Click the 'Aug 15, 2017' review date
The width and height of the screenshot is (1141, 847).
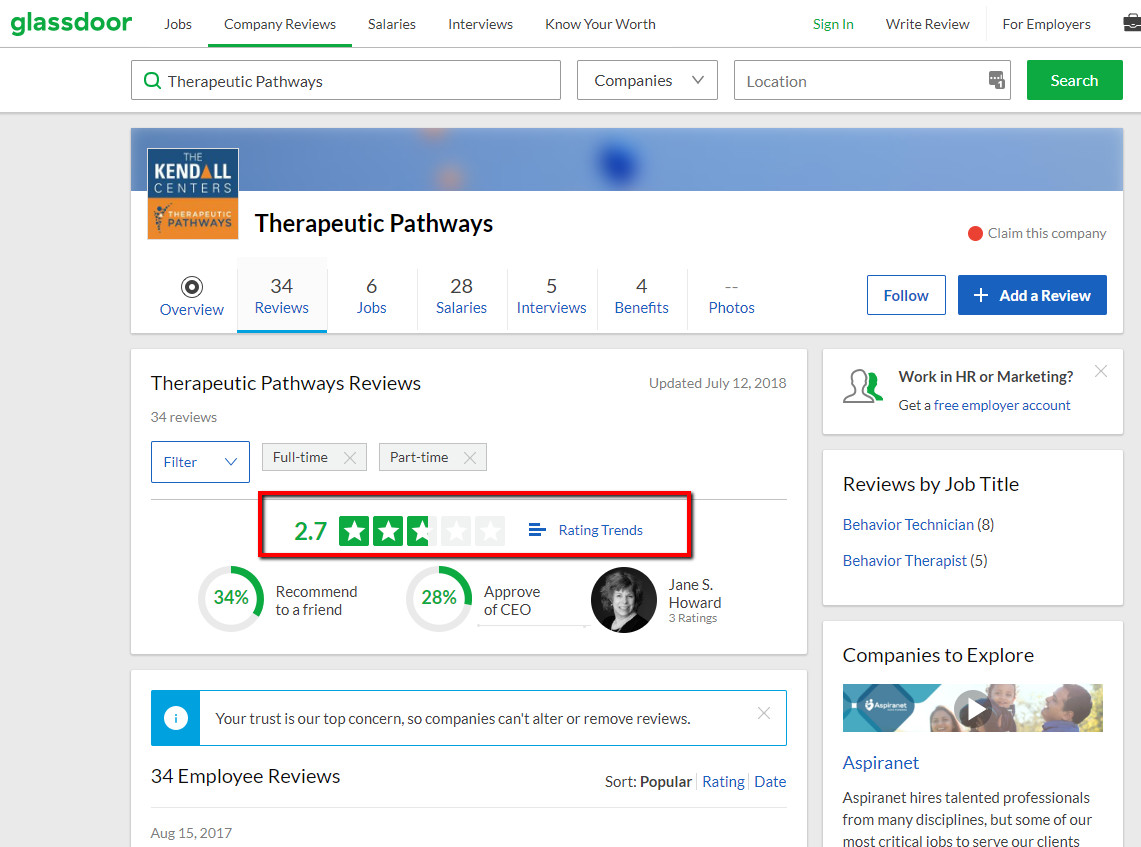click(191, 833)
